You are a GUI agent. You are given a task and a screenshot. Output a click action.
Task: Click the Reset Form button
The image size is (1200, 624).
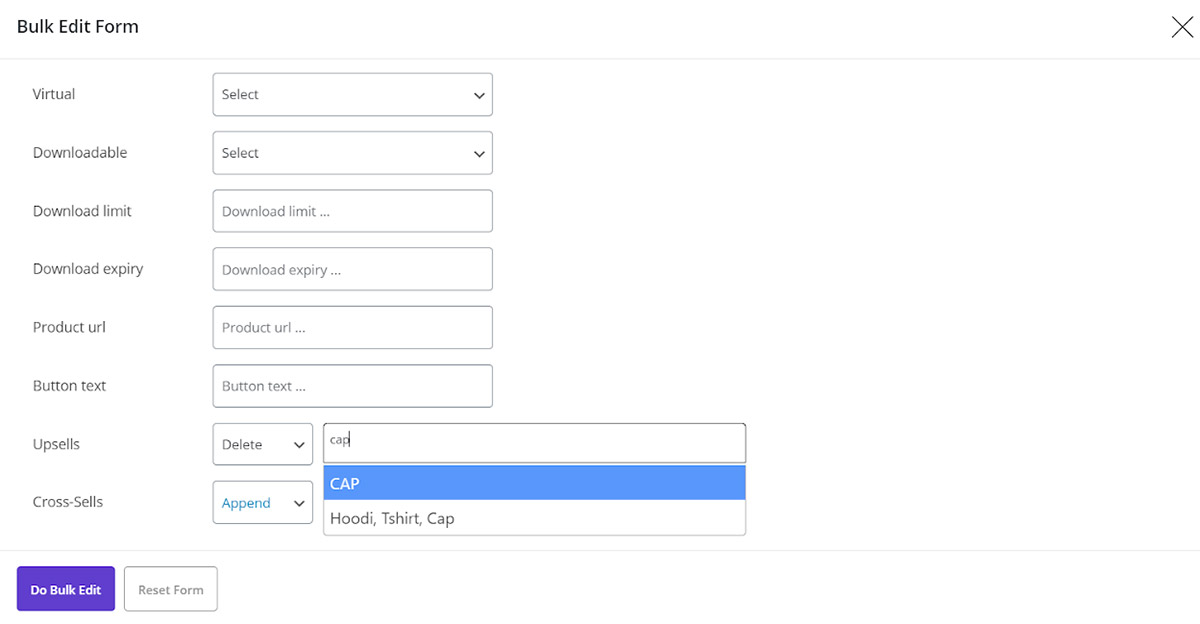[x=170, y=590]
